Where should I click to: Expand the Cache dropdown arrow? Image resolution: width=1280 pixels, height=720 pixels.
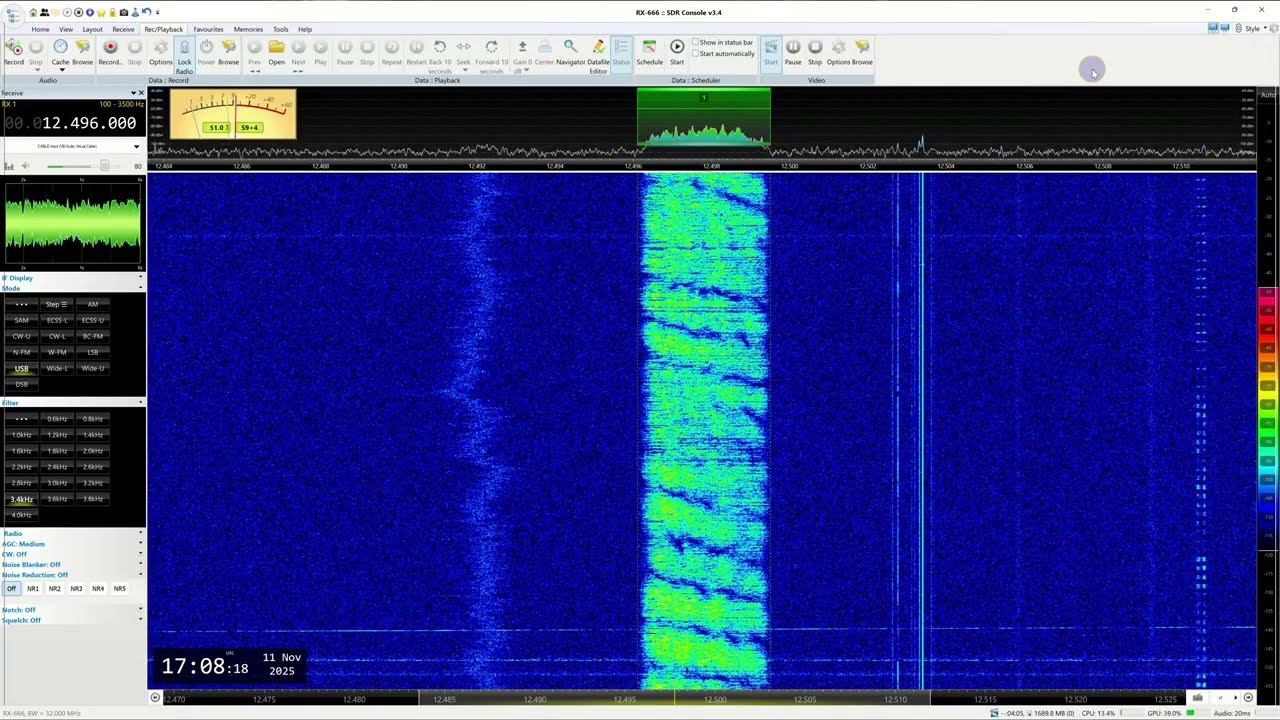click(60, 70)
